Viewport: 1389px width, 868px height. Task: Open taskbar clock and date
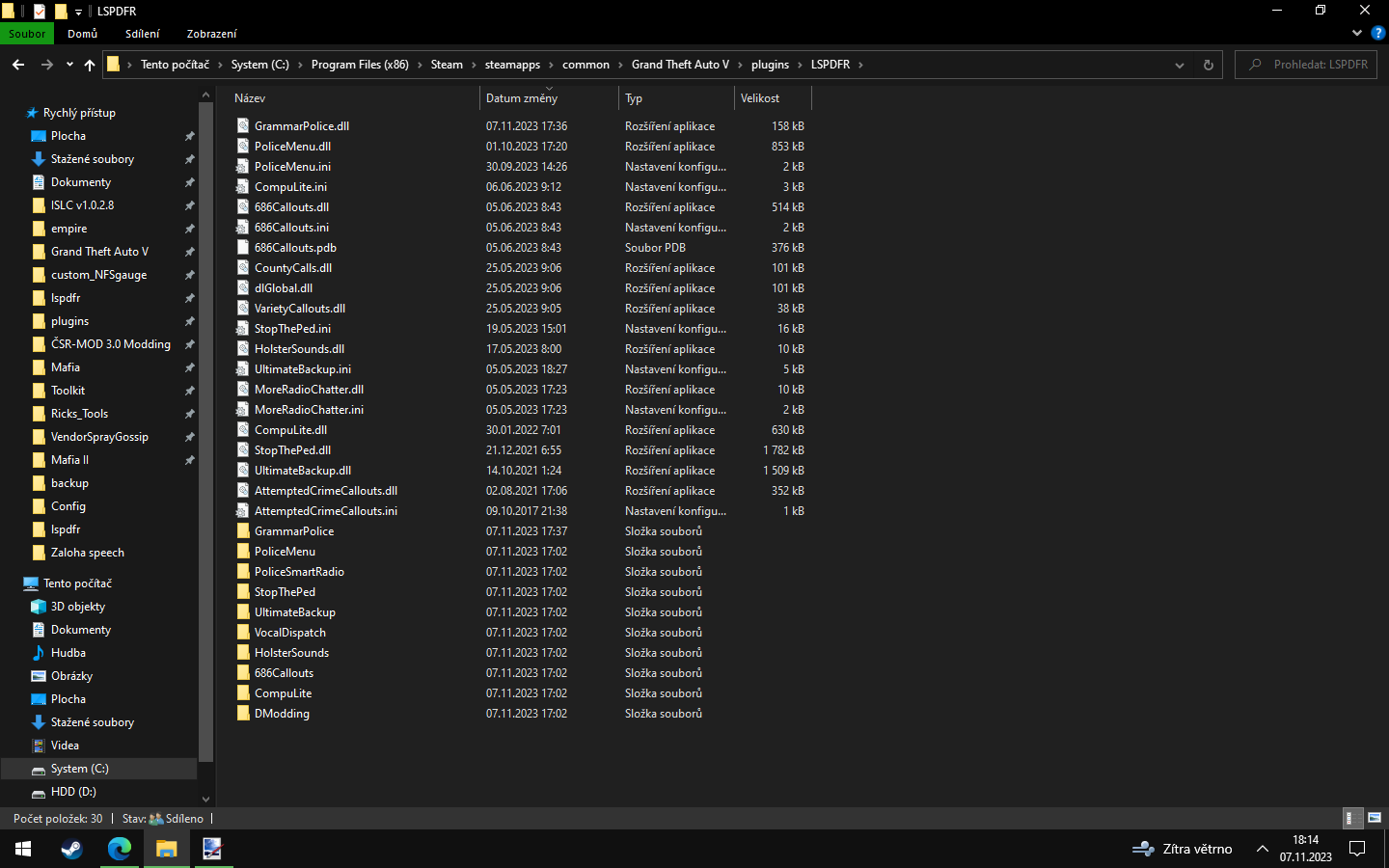click(x=1306, y=849)
